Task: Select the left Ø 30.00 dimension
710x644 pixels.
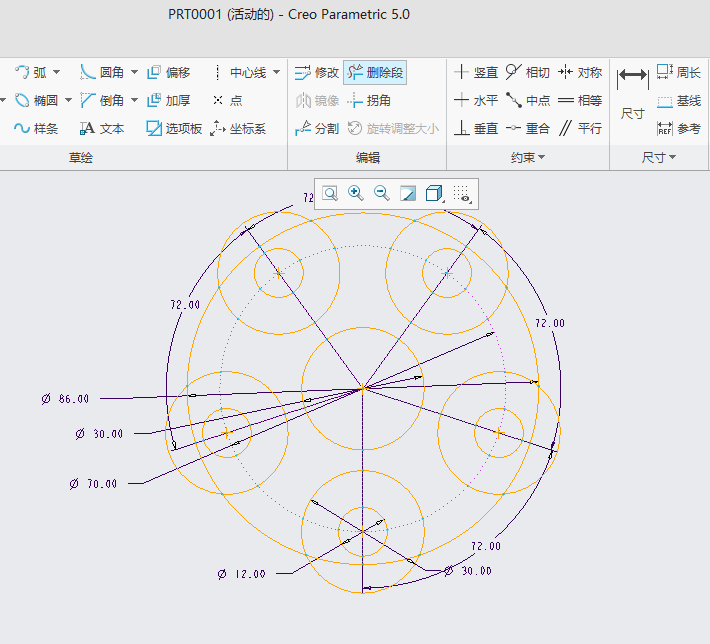Action: pos(99,434)
